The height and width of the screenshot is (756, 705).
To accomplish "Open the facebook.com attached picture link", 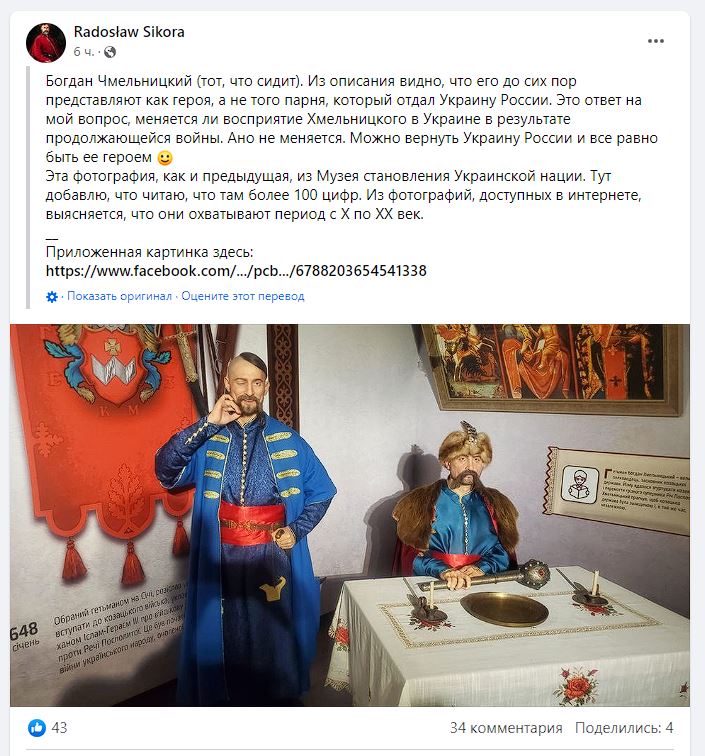I will [x=236, y=270].
